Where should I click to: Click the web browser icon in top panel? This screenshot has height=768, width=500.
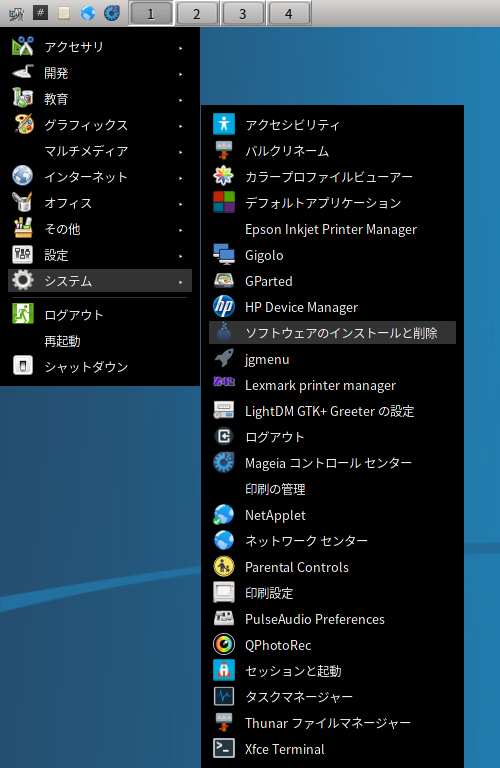tap(88, 13)
